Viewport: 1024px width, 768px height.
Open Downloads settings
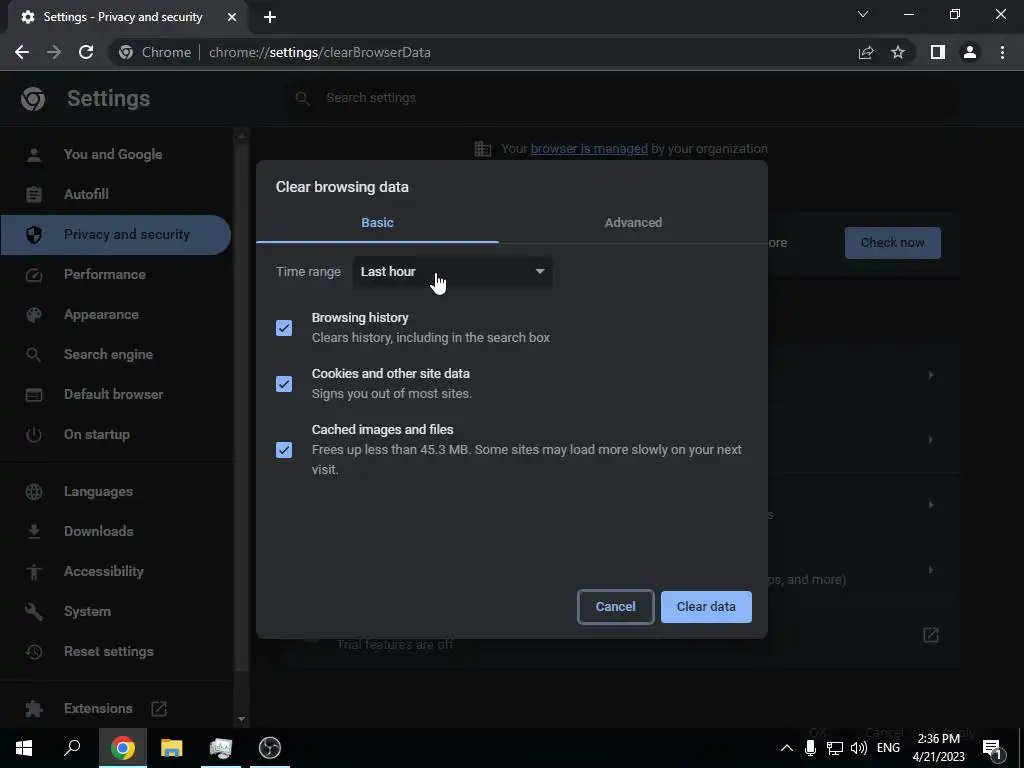[x=116, y=532]
